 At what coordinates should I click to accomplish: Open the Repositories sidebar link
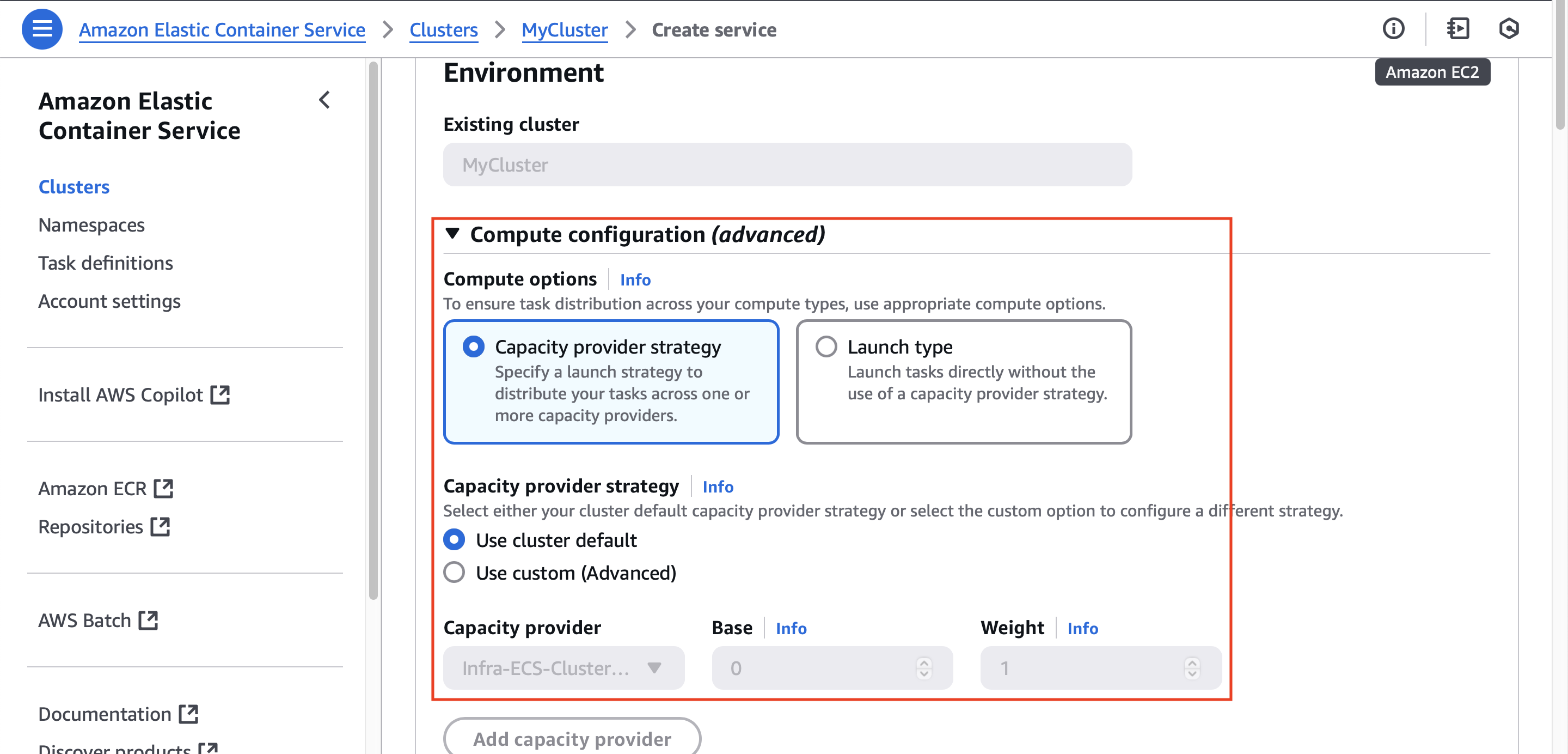pos(91,527)
